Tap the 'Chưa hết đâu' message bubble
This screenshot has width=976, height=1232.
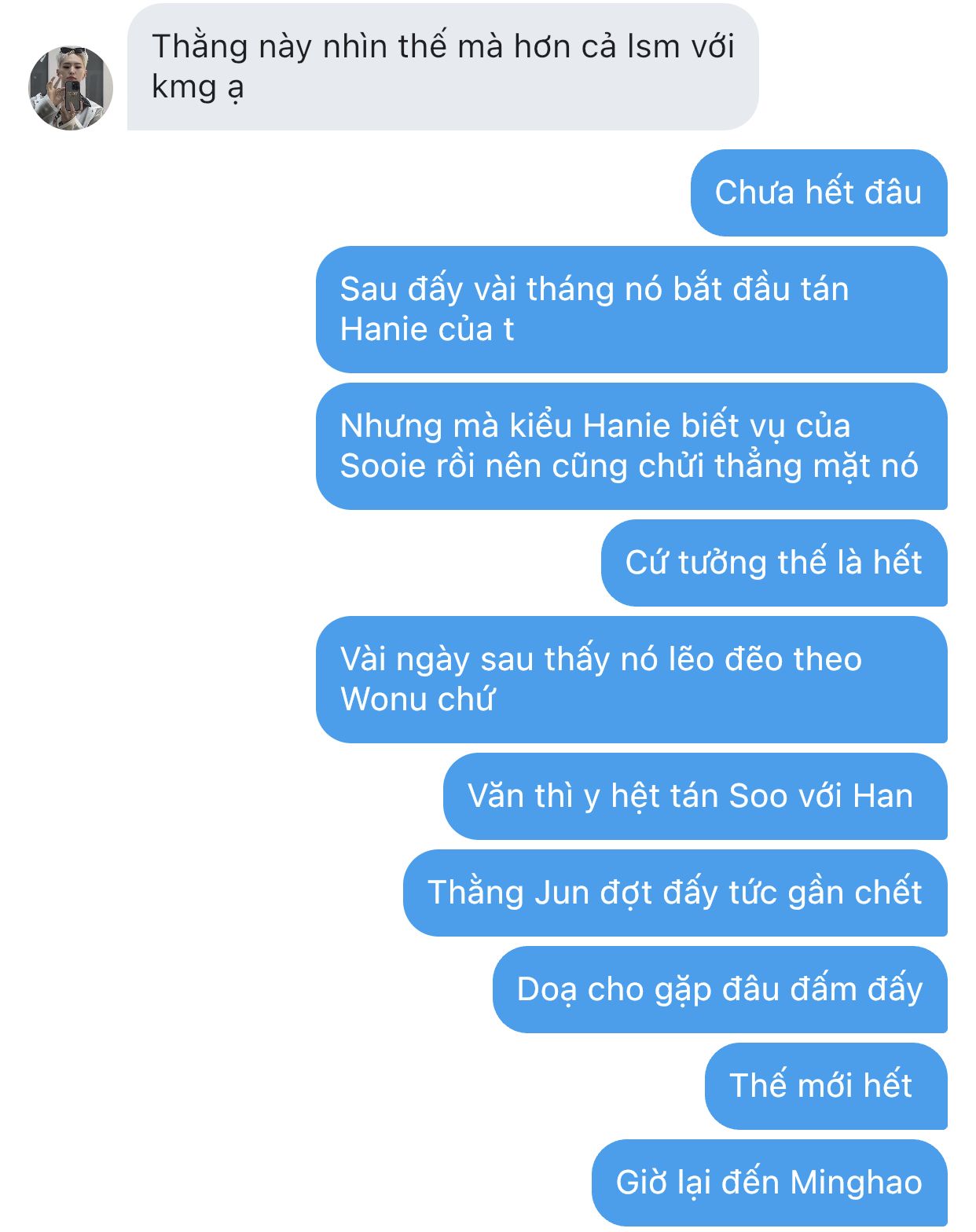819,192
